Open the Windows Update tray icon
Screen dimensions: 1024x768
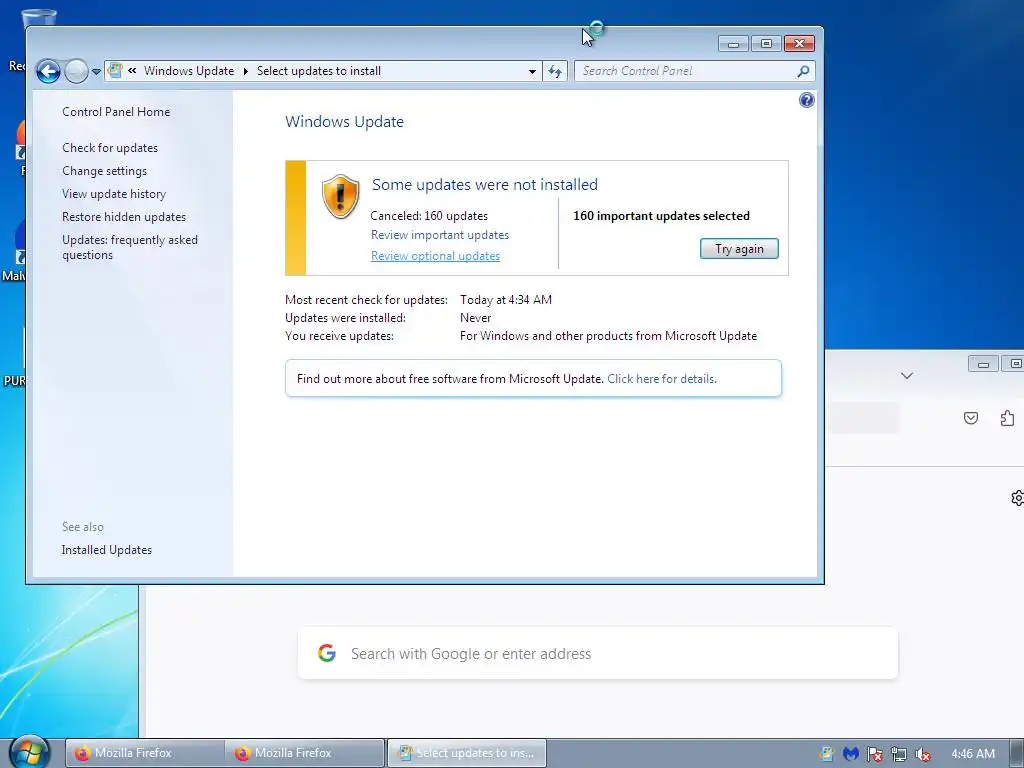[x=827, y=754]
